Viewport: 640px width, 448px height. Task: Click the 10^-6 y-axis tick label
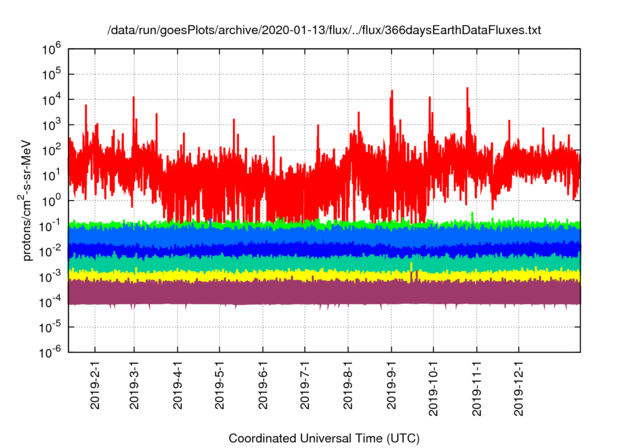[x=50, y=353]
